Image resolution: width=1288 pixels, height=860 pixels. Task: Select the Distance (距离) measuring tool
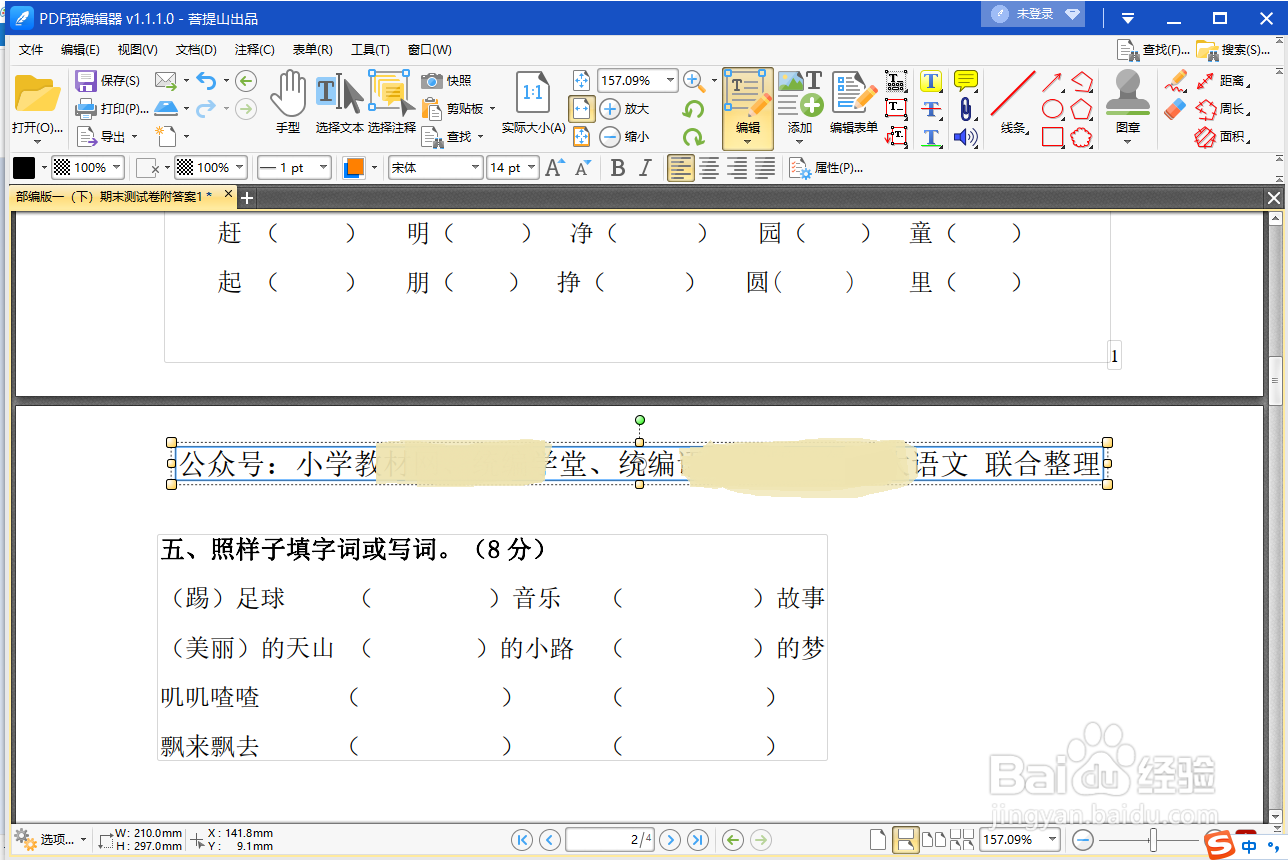click(x=1222, y=81)
